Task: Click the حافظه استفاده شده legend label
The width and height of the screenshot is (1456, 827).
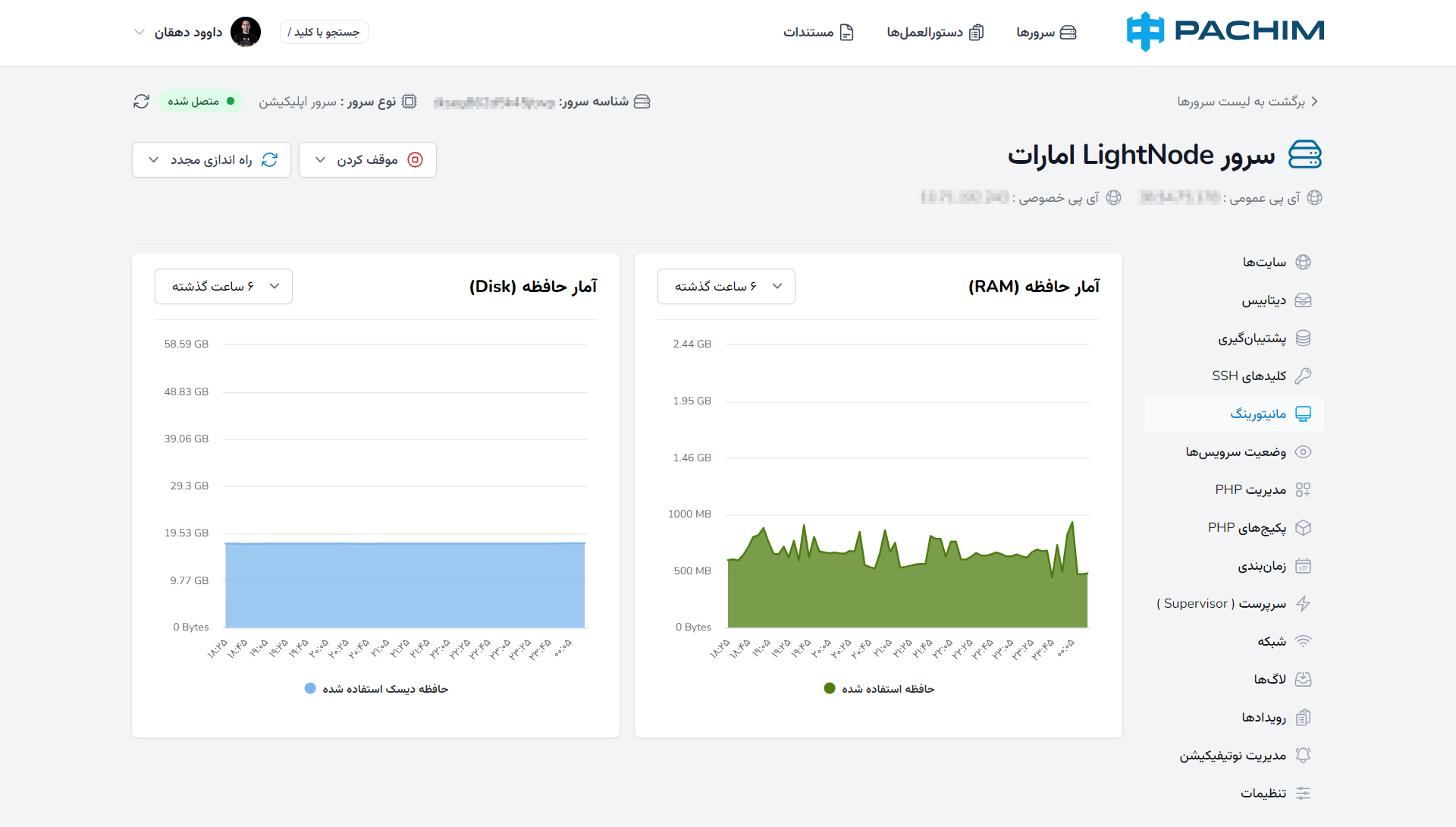Action: (888, 689)
